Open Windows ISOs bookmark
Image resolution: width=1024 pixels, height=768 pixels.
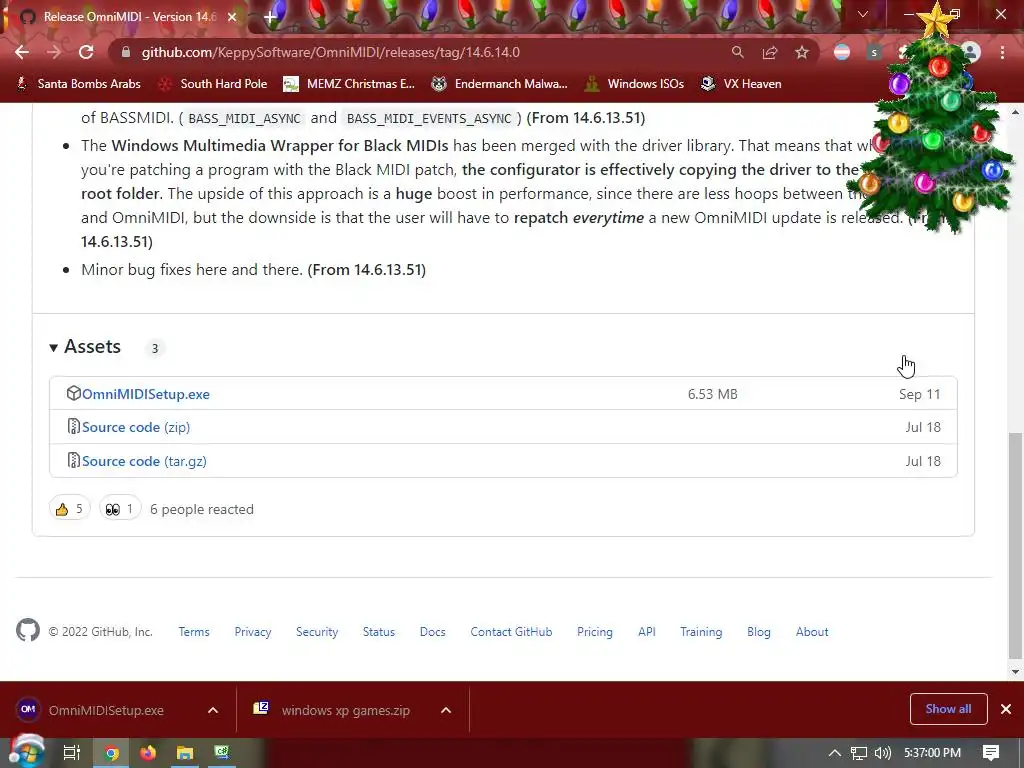635,84
